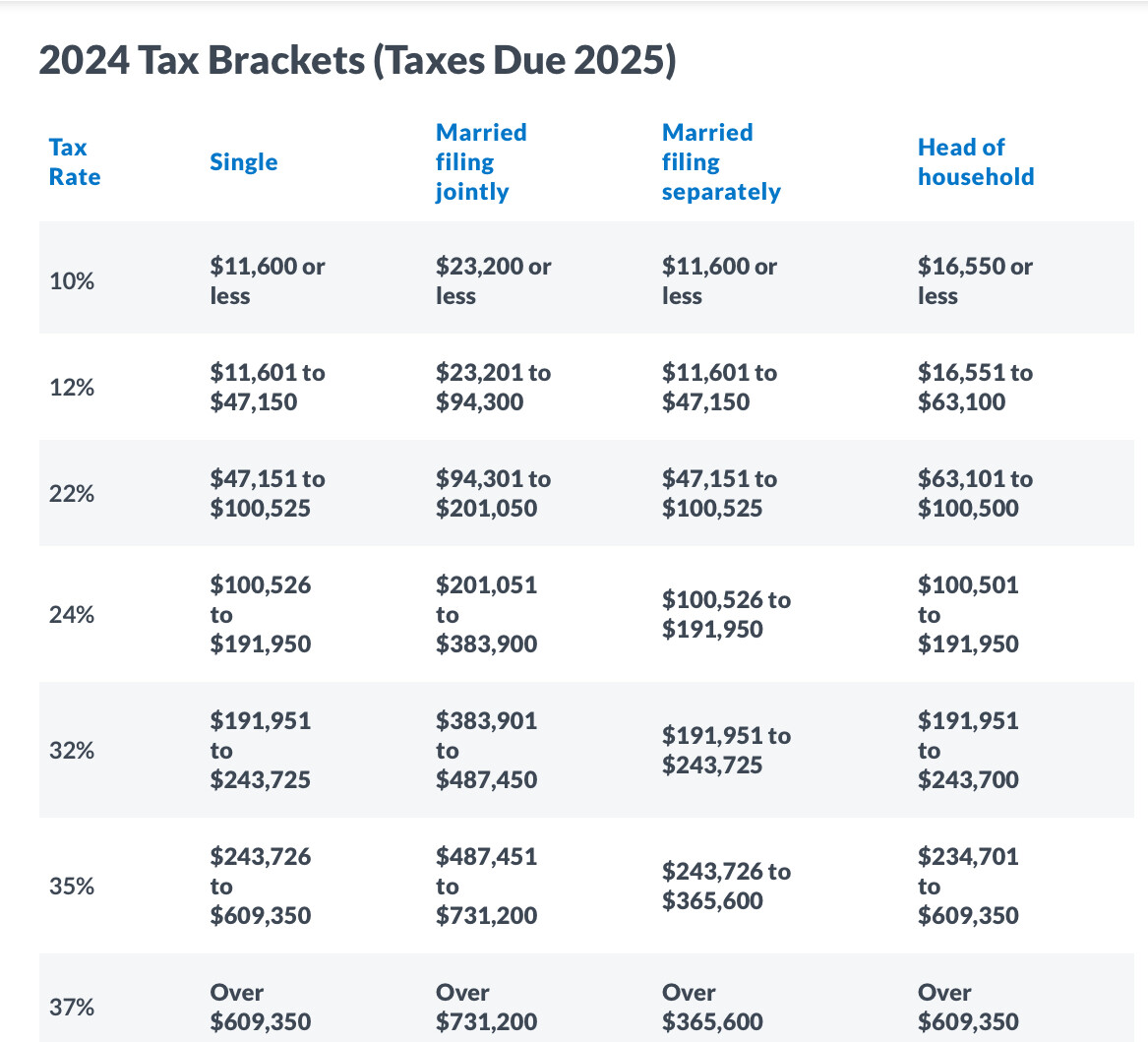Click the "2024 Tax Brackets" page heading

(357, 61)
